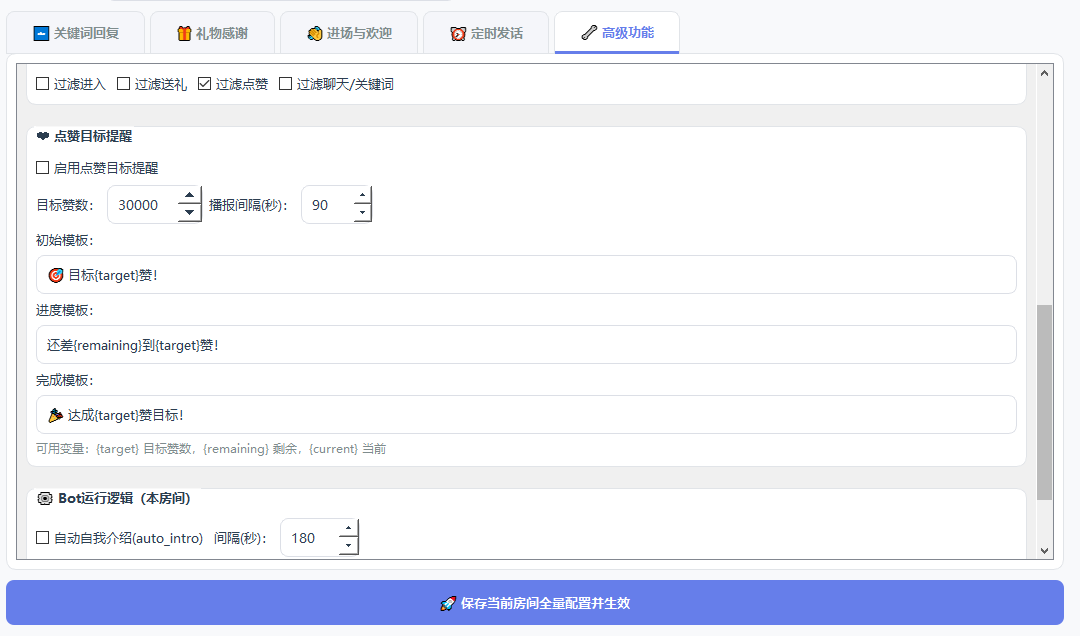Click down arrow of 播报间隔 spinner
Image resolution: width=1080 pixels, height=636 pixels.
(x=361, y=213)
